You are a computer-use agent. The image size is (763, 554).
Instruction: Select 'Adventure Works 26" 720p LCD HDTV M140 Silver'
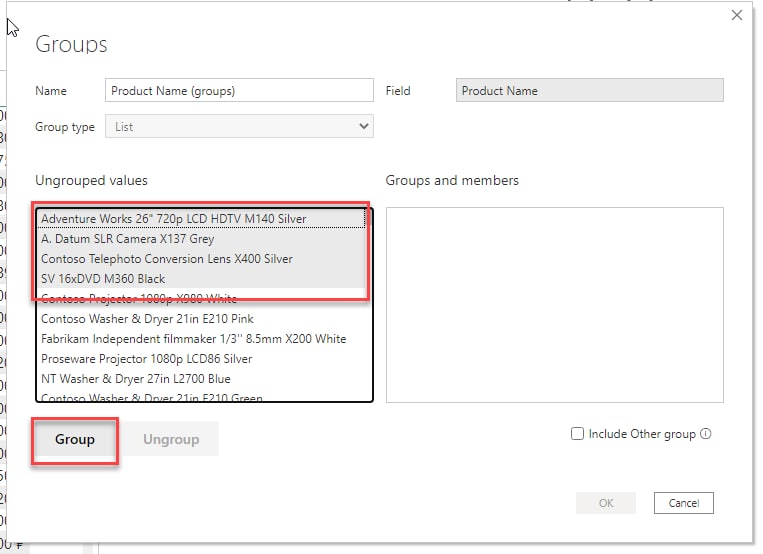pos(201,219)
